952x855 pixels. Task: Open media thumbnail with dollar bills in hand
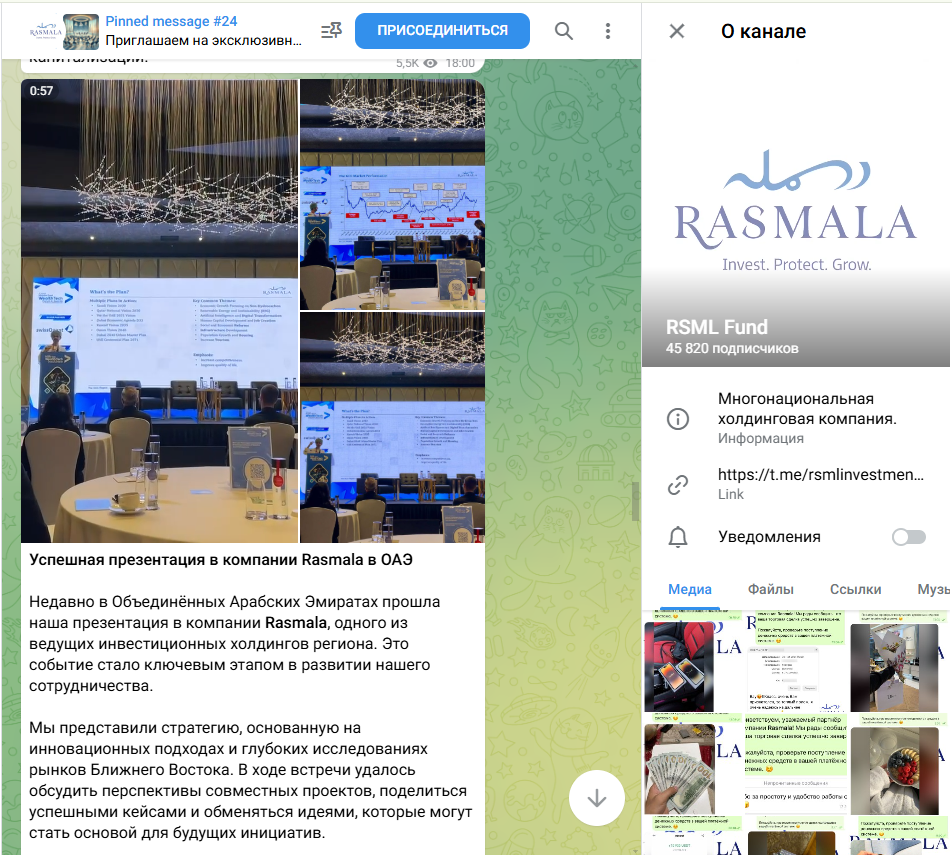693,764
